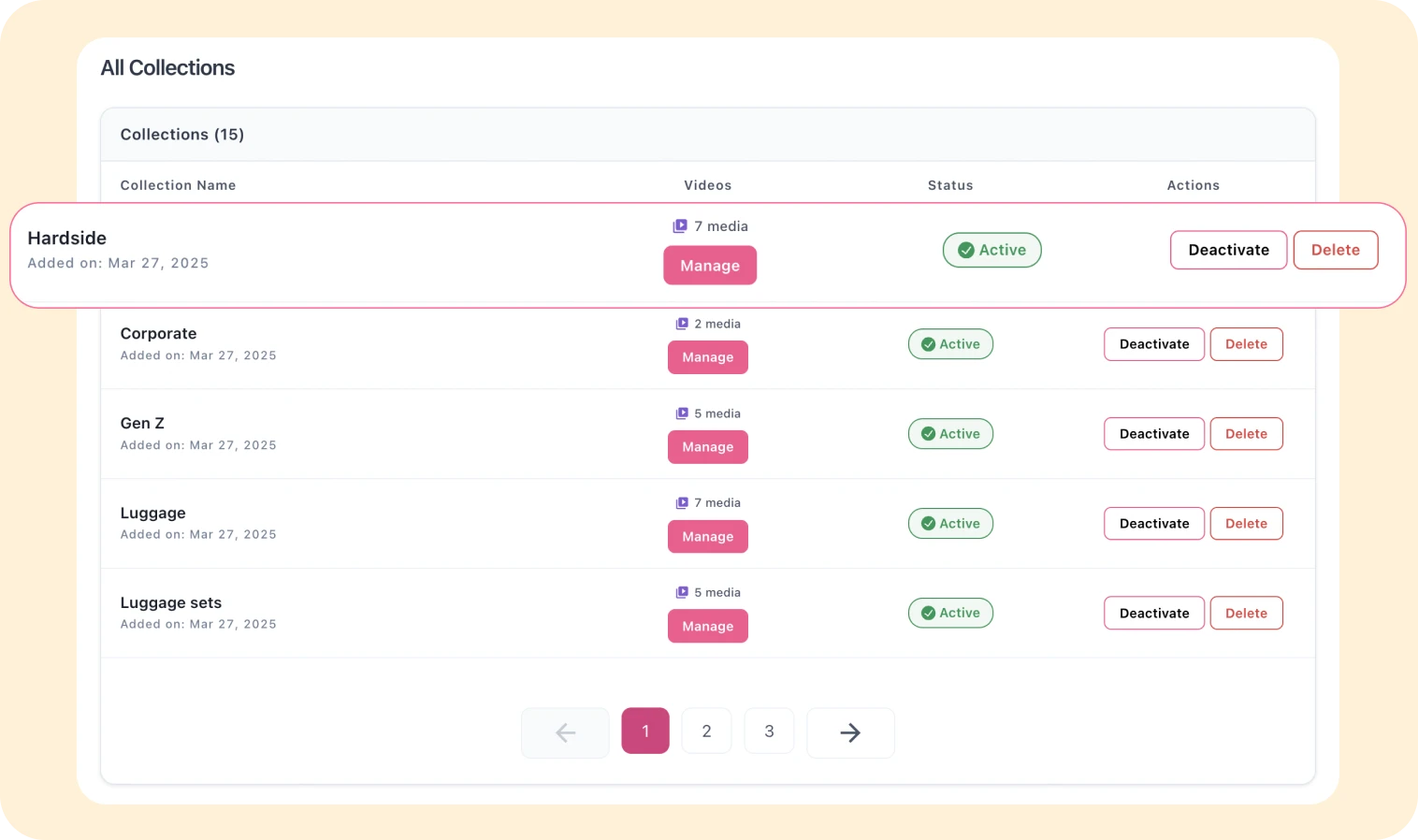Go to next page with right arrow
The width and height of the screenshot is (1418, 840).
point(849,732)
